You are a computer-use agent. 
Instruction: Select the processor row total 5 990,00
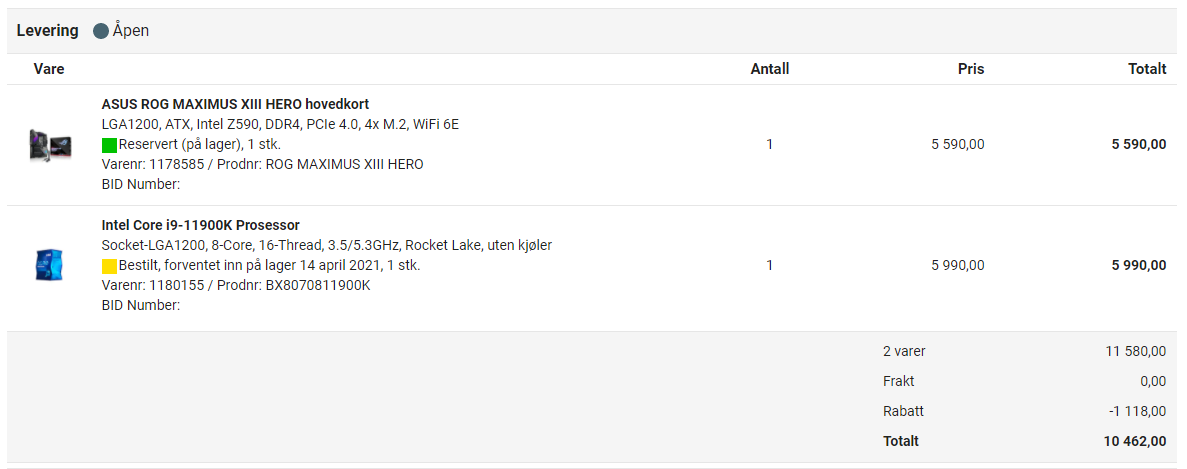[1139, 266]
